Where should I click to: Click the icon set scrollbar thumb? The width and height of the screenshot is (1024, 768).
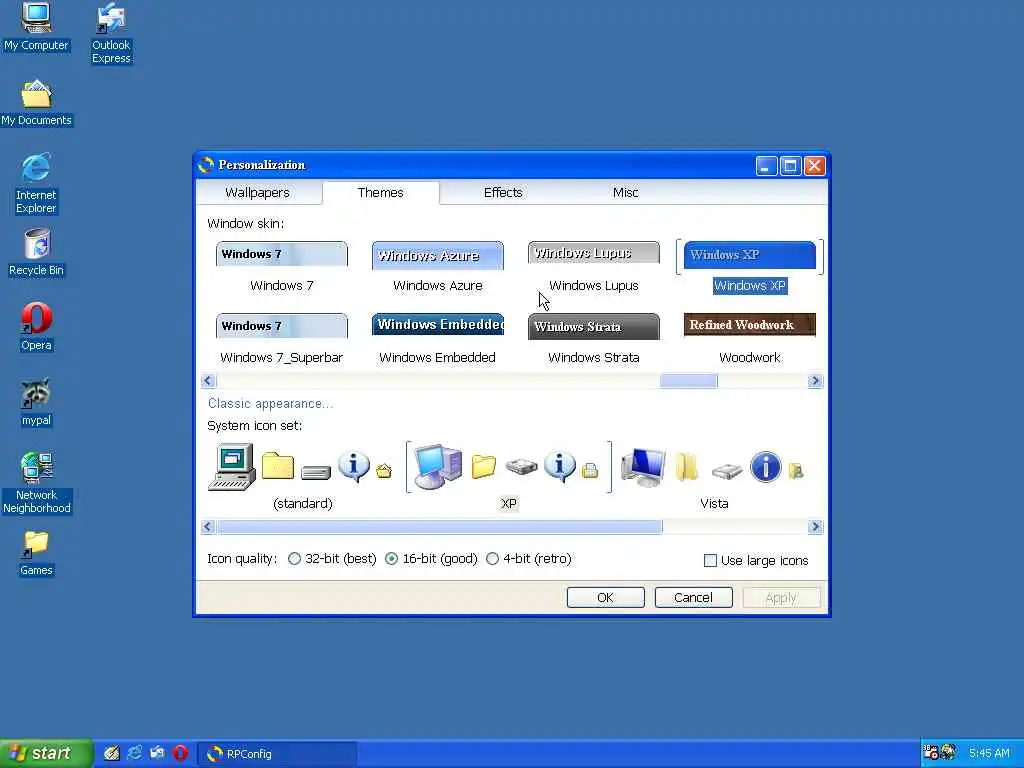tap(440, 527)
